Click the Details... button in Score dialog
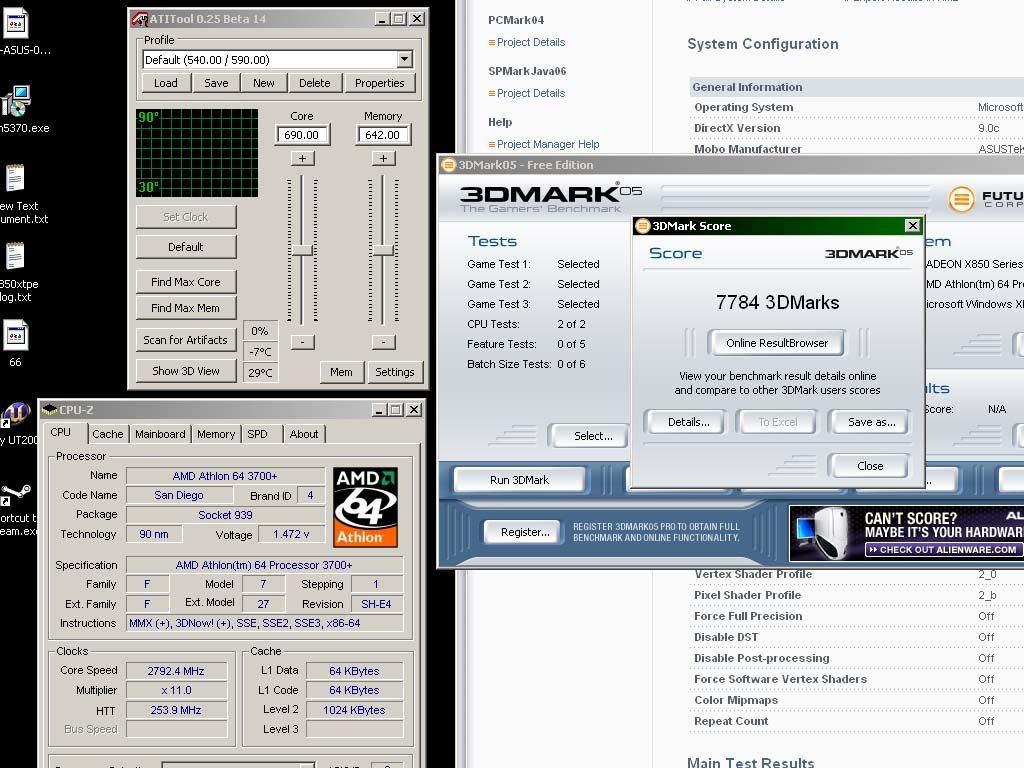The image size is (1024, 768). click(x=688, y=422)
